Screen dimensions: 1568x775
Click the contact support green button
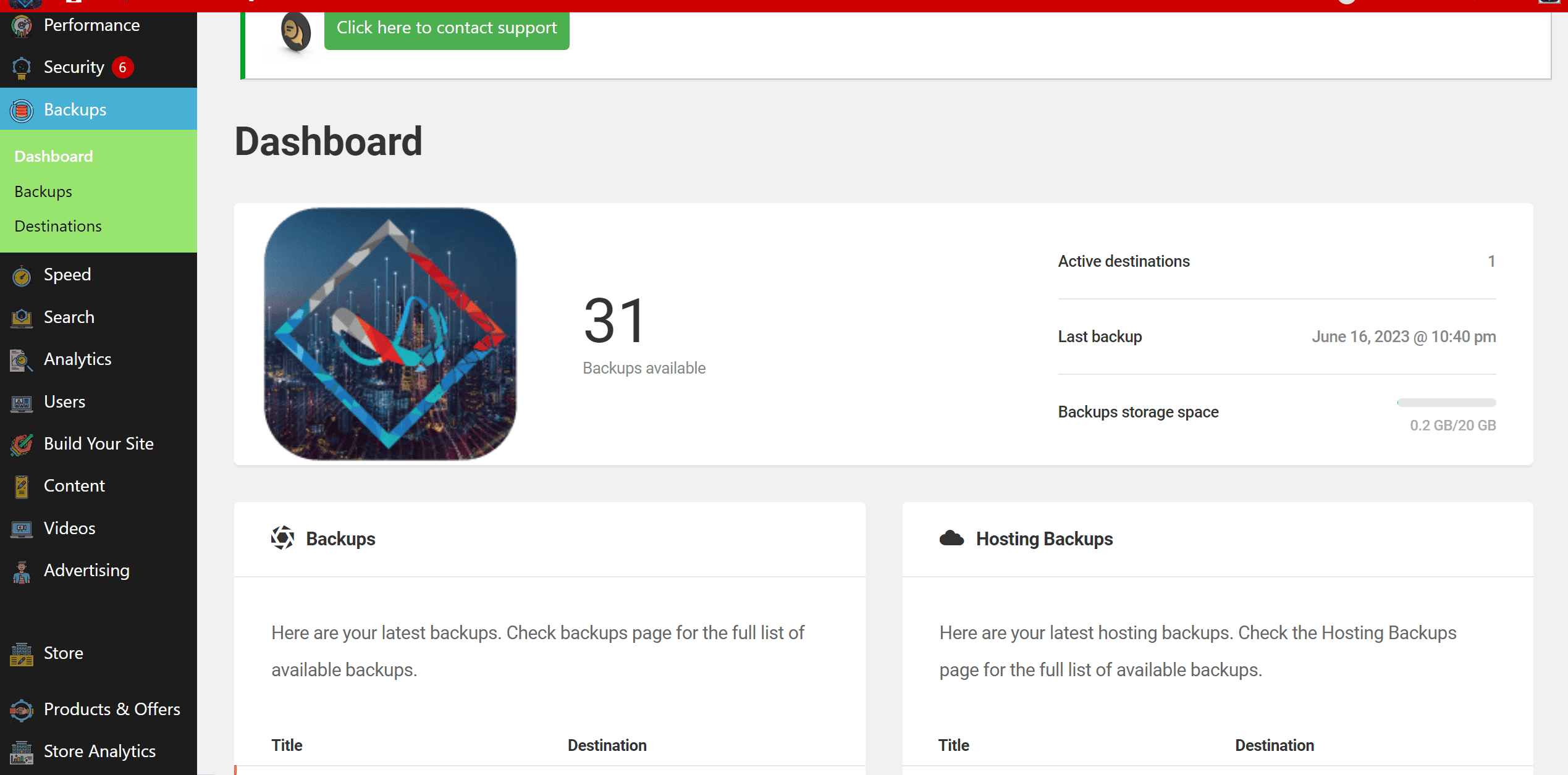point(447,28)
